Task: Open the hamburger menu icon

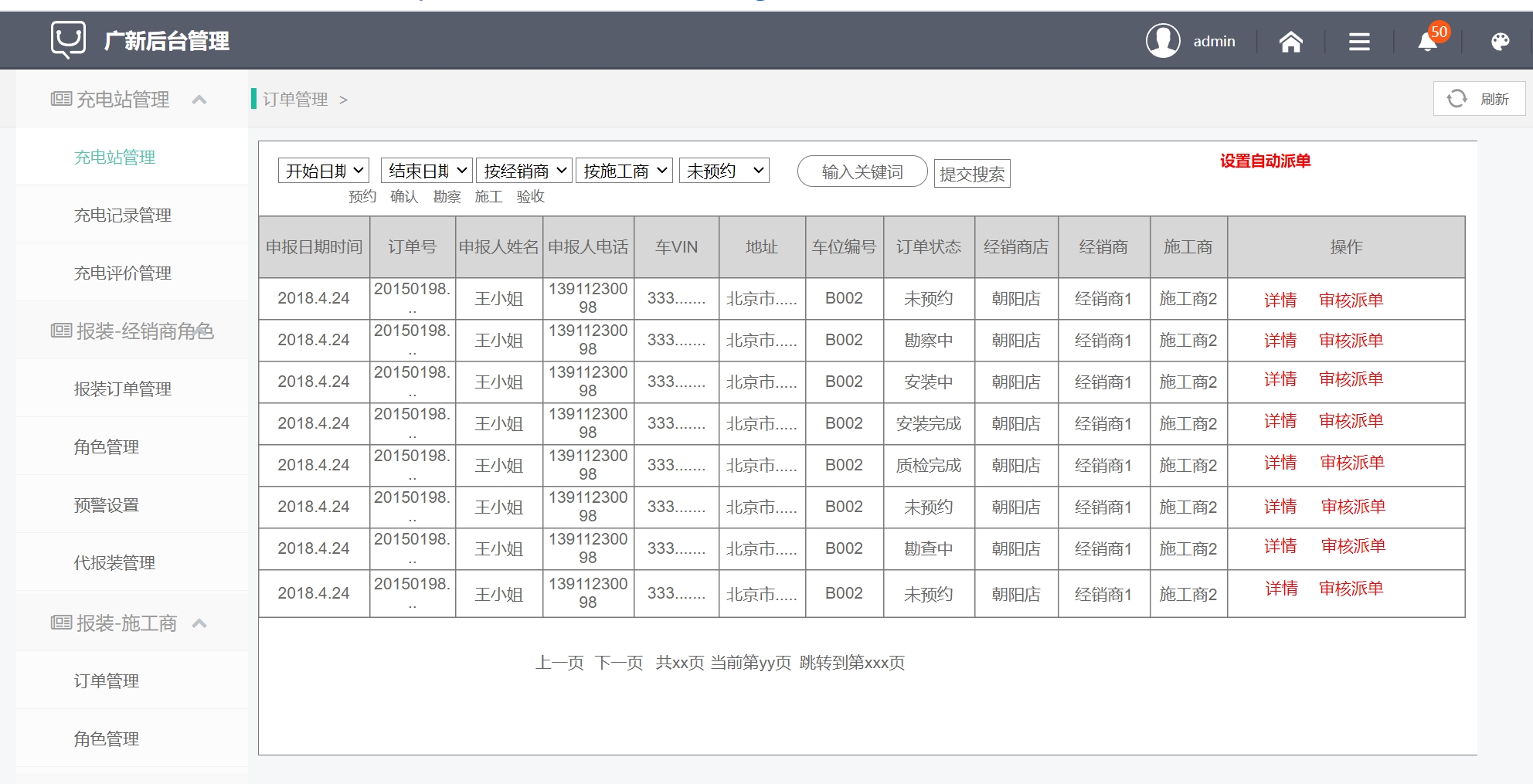Action: click(x=1359, y=42)
